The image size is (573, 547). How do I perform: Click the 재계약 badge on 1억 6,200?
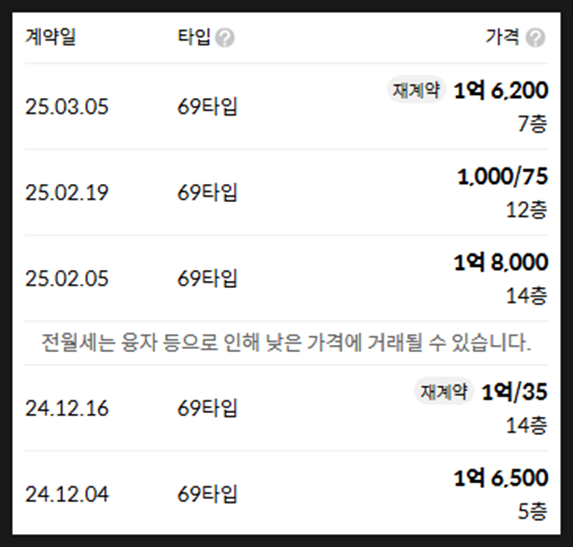416,90
